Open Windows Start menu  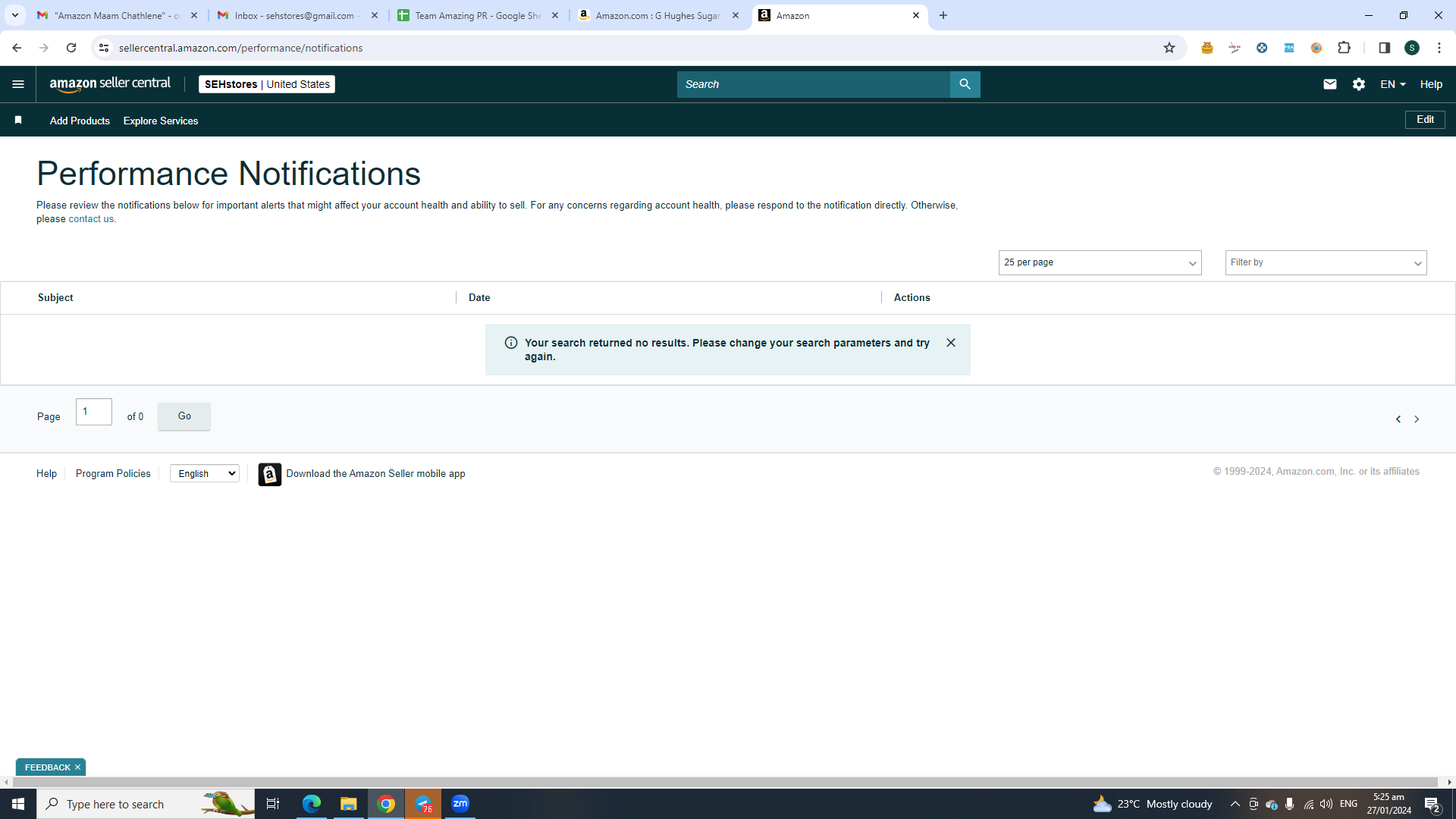point(18,804)
